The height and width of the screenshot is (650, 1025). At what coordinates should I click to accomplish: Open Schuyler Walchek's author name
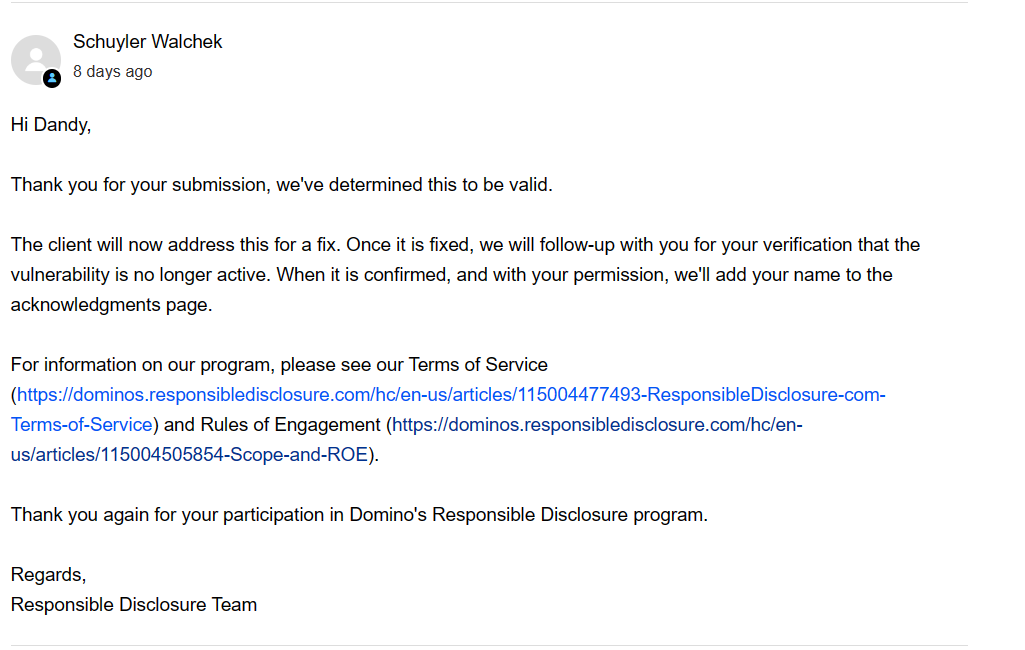pos(147,42)
